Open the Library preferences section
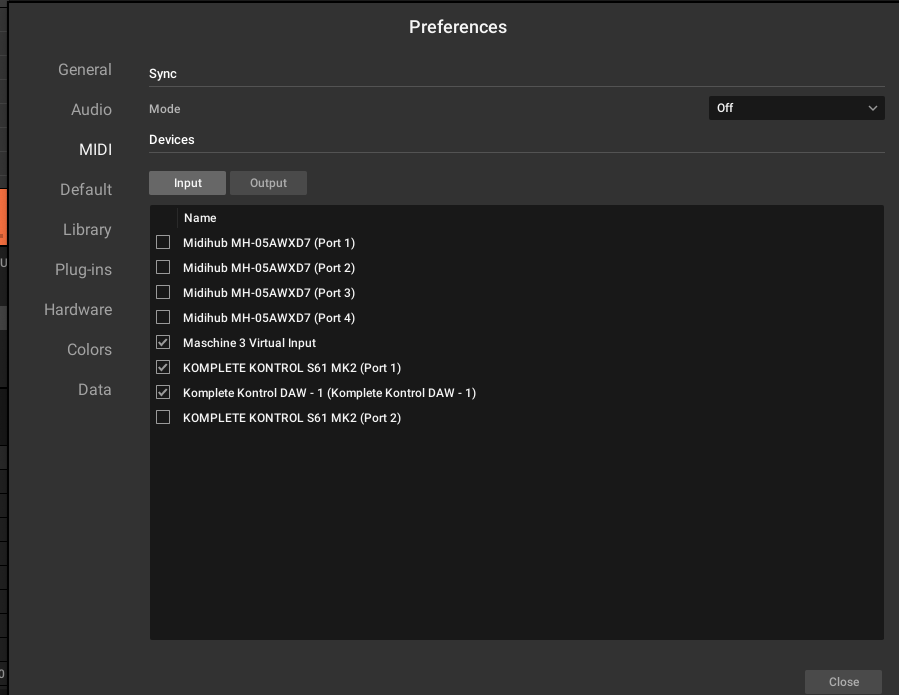The height and width of the screenshot is (695, 899). pos(87,229)
